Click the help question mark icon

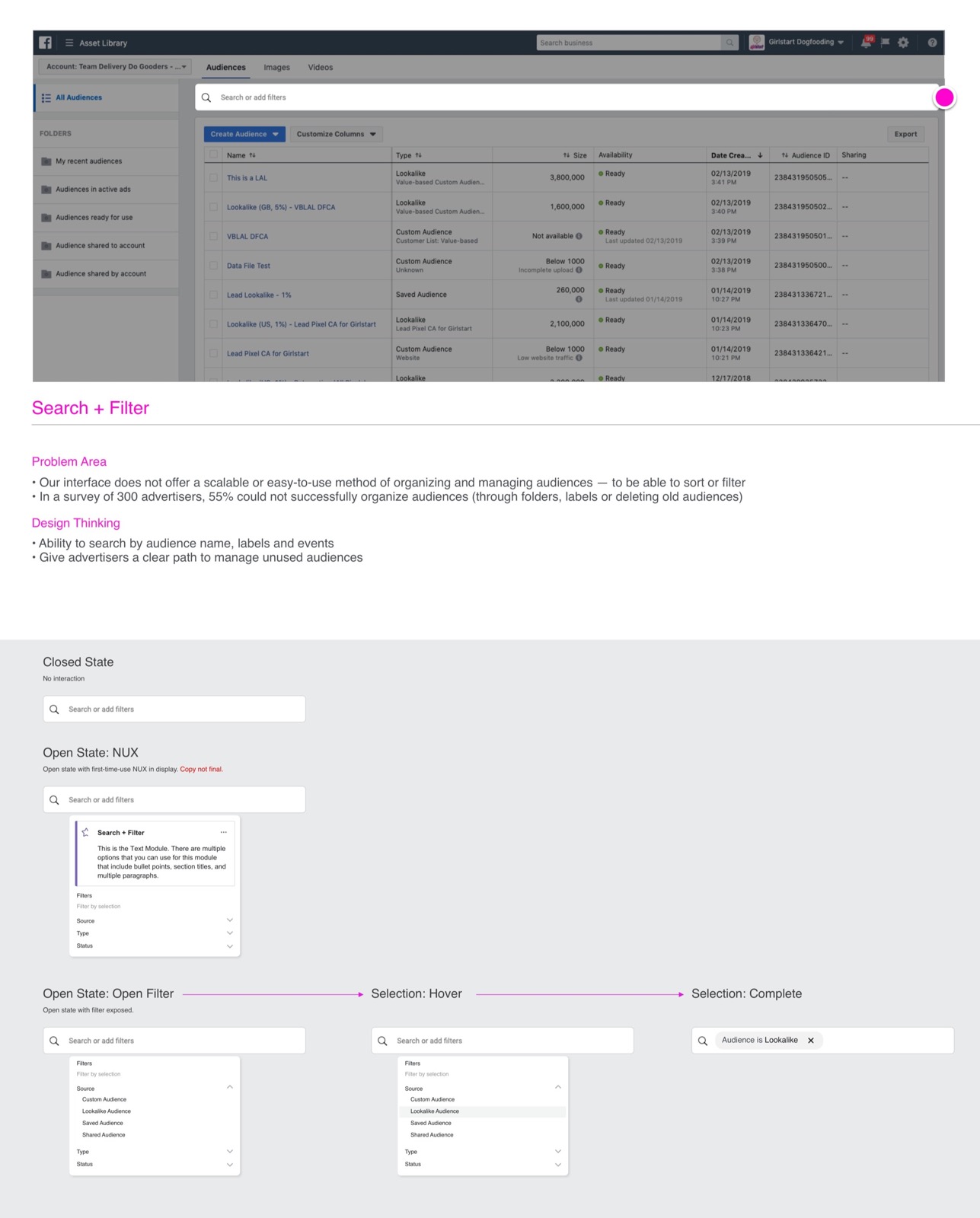pyautogui.click(x=932, y=43)
